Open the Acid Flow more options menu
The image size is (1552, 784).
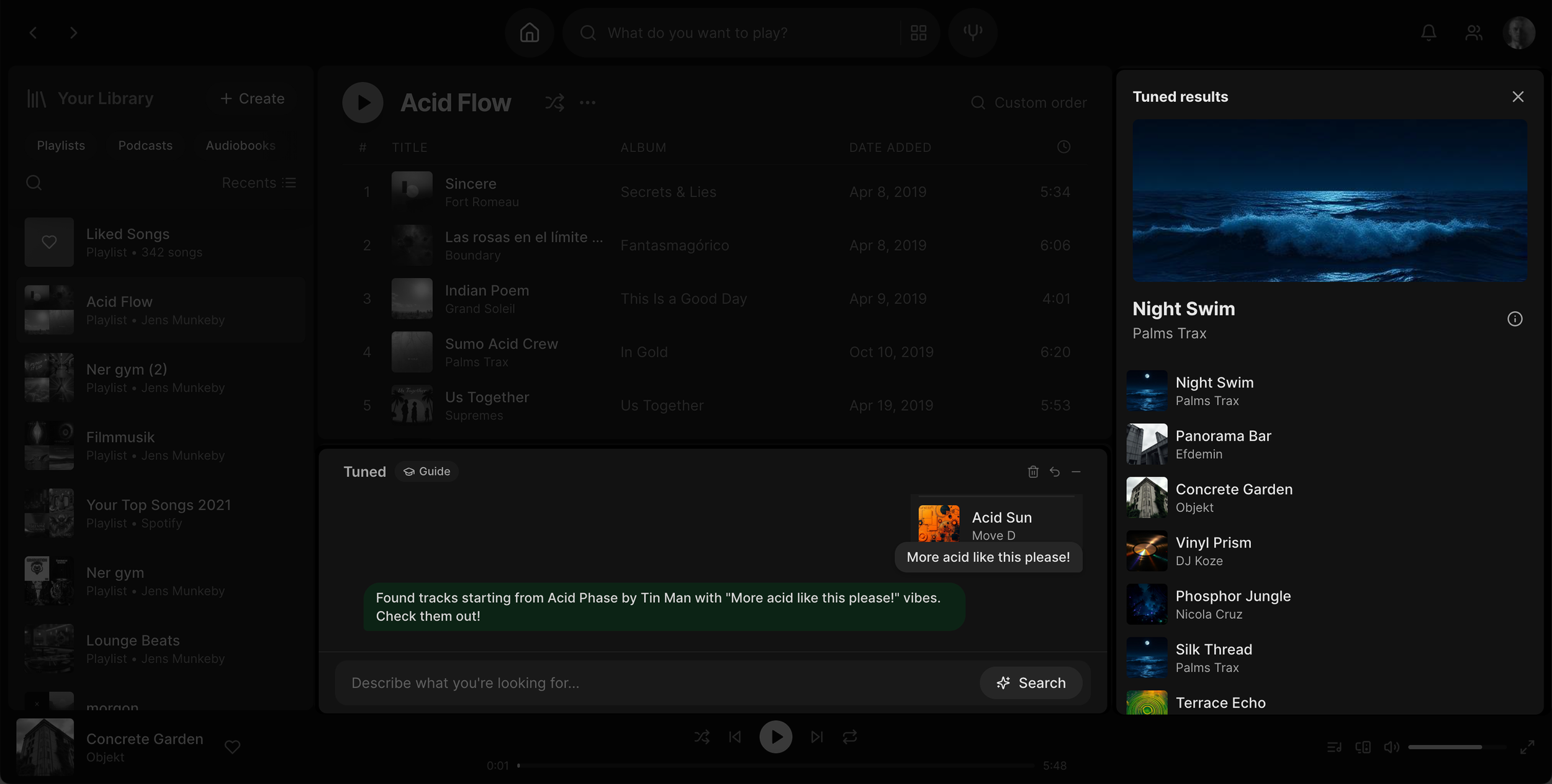pos(587,102)
